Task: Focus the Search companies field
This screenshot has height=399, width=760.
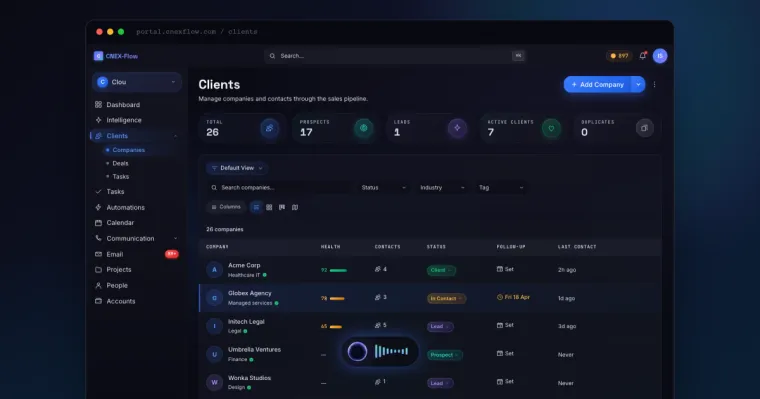Action: click(280, 188)
